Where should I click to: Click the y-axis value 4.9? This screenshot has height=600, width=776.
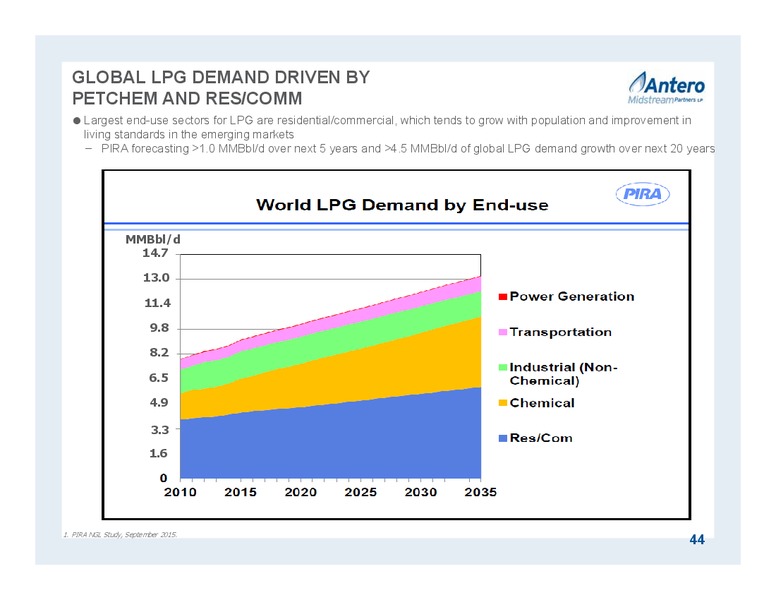(159, 402)
